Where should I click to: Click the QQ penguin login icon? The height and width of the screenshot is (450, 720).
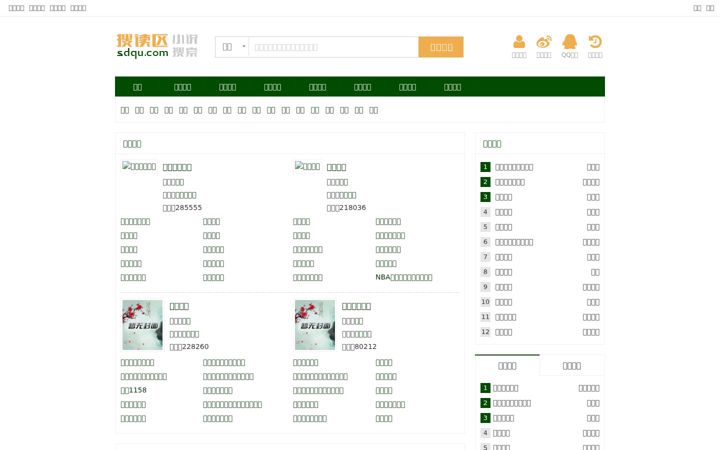point(569,42)
